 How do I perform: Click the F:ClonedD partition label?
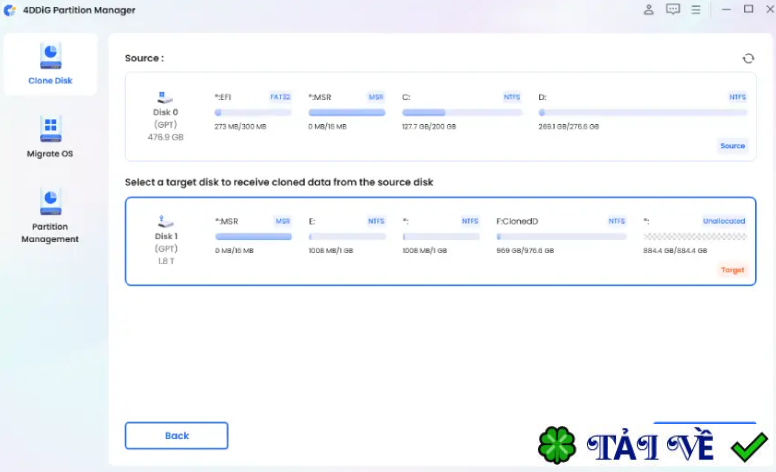pos(517,221)
